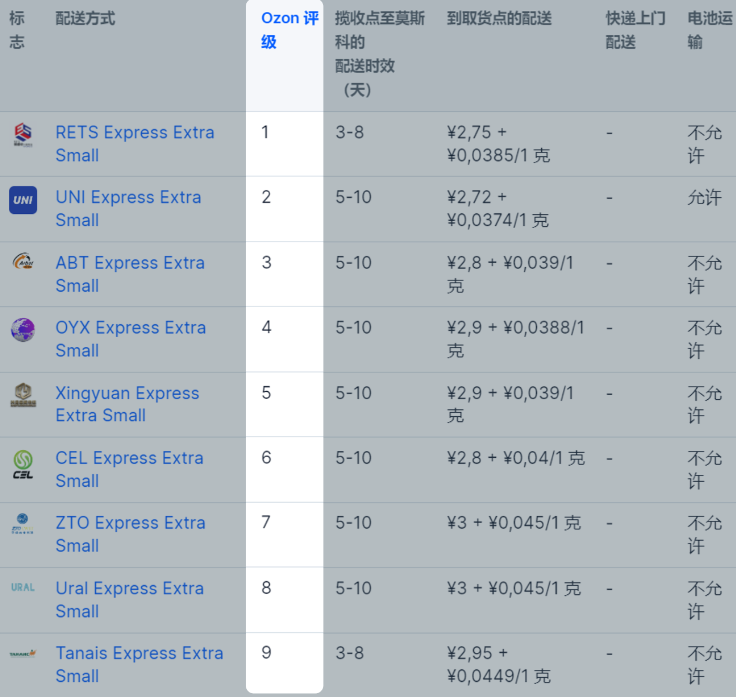Click price ¥2,75 + ¥0,0385/1 克

[x=498, y=144]
